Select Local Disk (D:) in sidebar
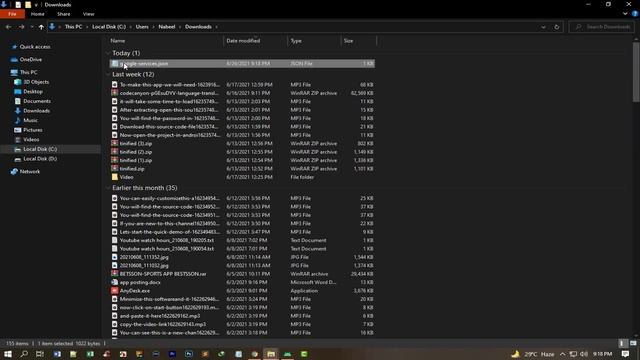The height and width of the screenshot is (360, 640). pos(40,159)
